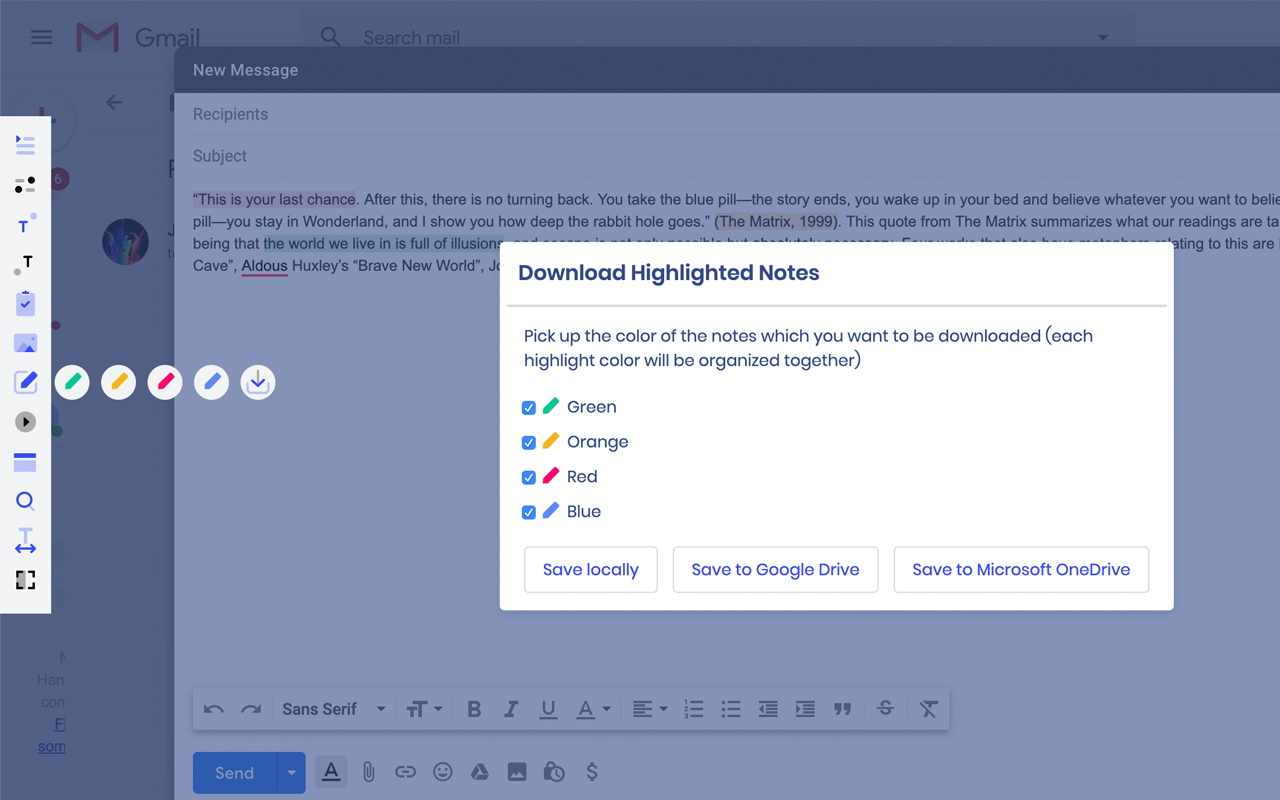Insert an emoji in the email
This screenshot has height=800, width=1280.
[442, 771]
